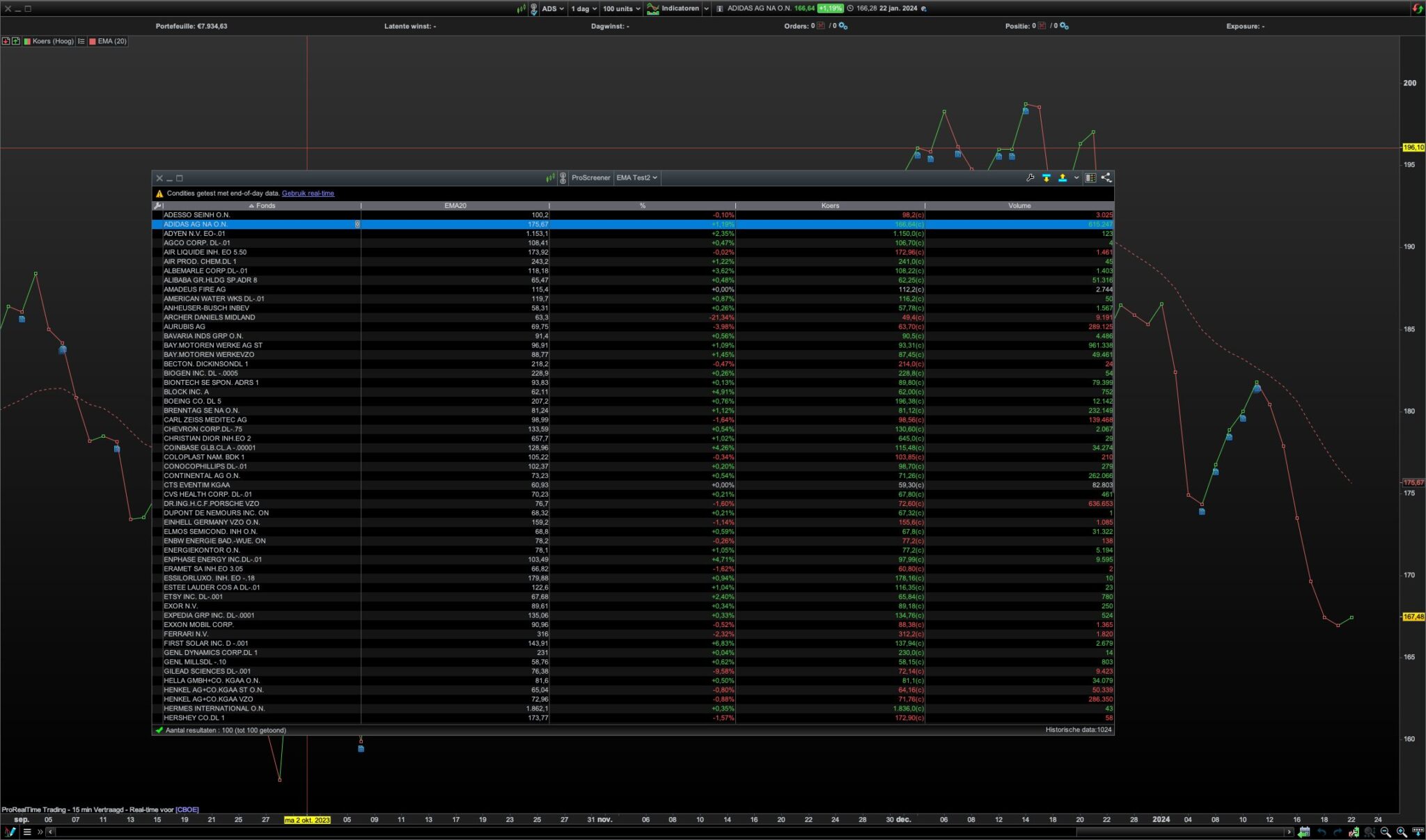Click the Gebruik real-time link

308,193
